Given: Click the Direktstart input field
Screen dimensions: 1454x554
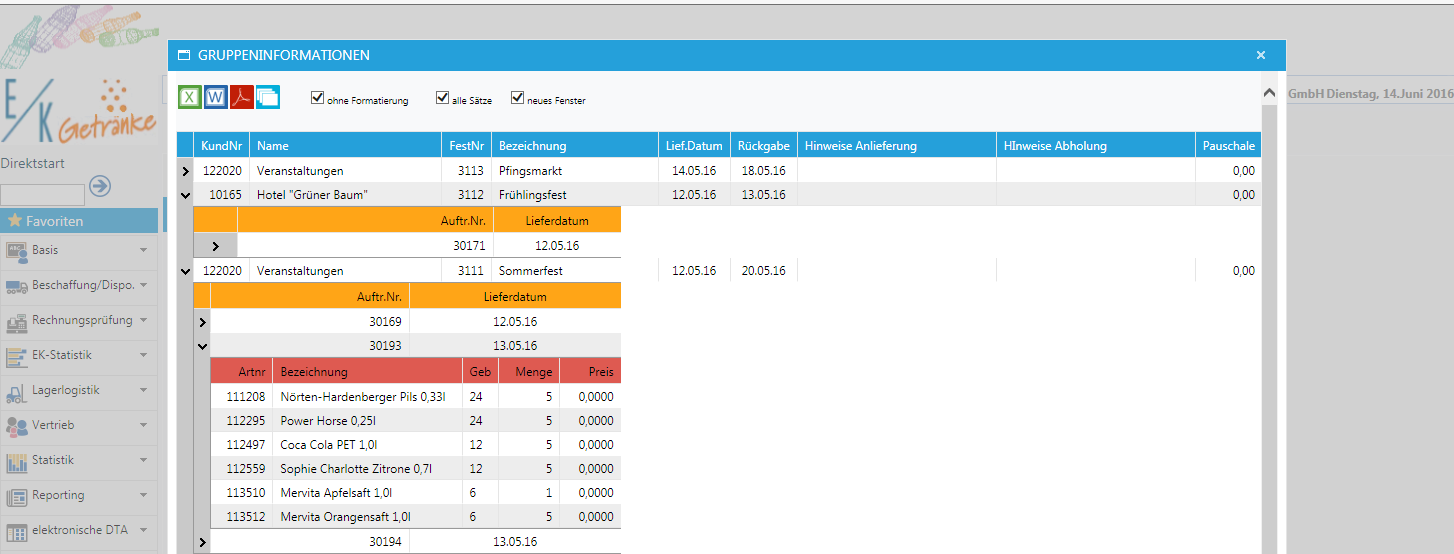Looking at the screenshot, I should [42, 195].
